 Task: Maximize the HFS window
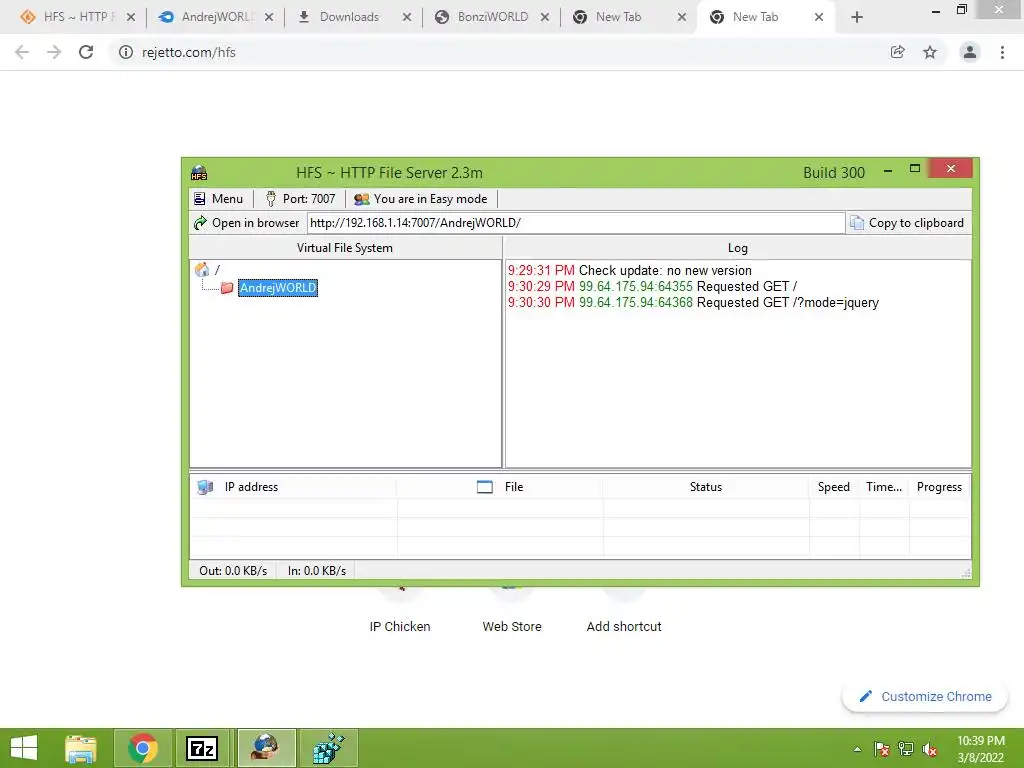(x=915, y=168)
